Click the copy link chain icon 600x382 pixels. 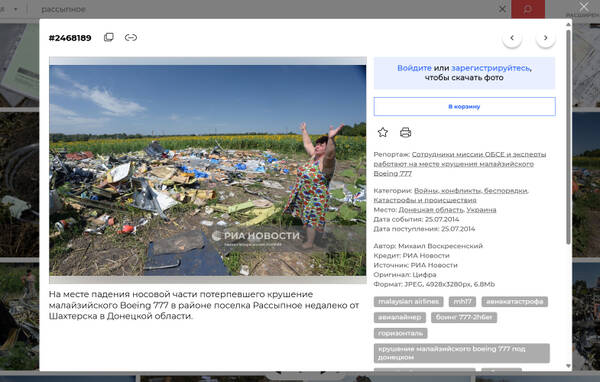[131, 37]
